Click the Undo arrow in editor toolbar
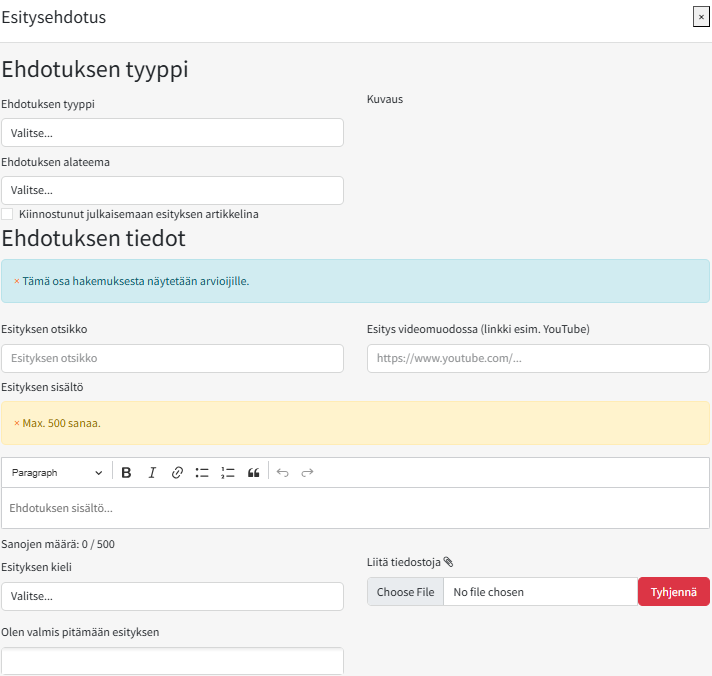Viewport: 712px width, 676px height. (283, 473)
